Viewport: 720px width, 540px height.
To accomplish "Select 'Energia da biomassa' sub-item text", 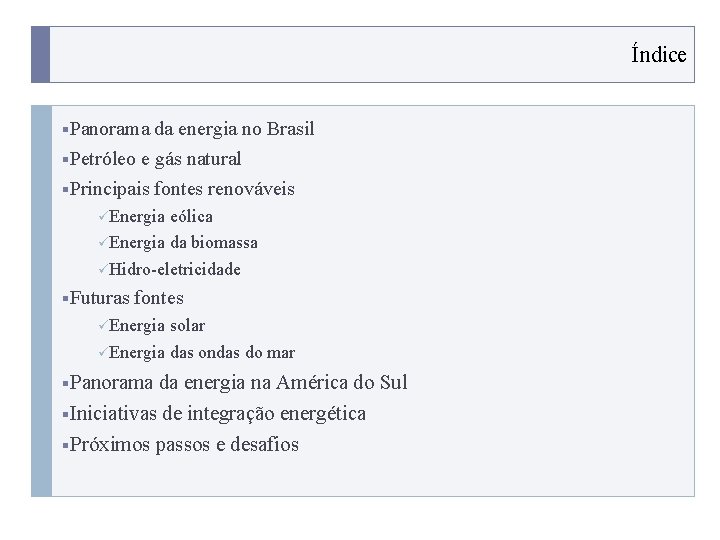I will (x=183, y=242).
